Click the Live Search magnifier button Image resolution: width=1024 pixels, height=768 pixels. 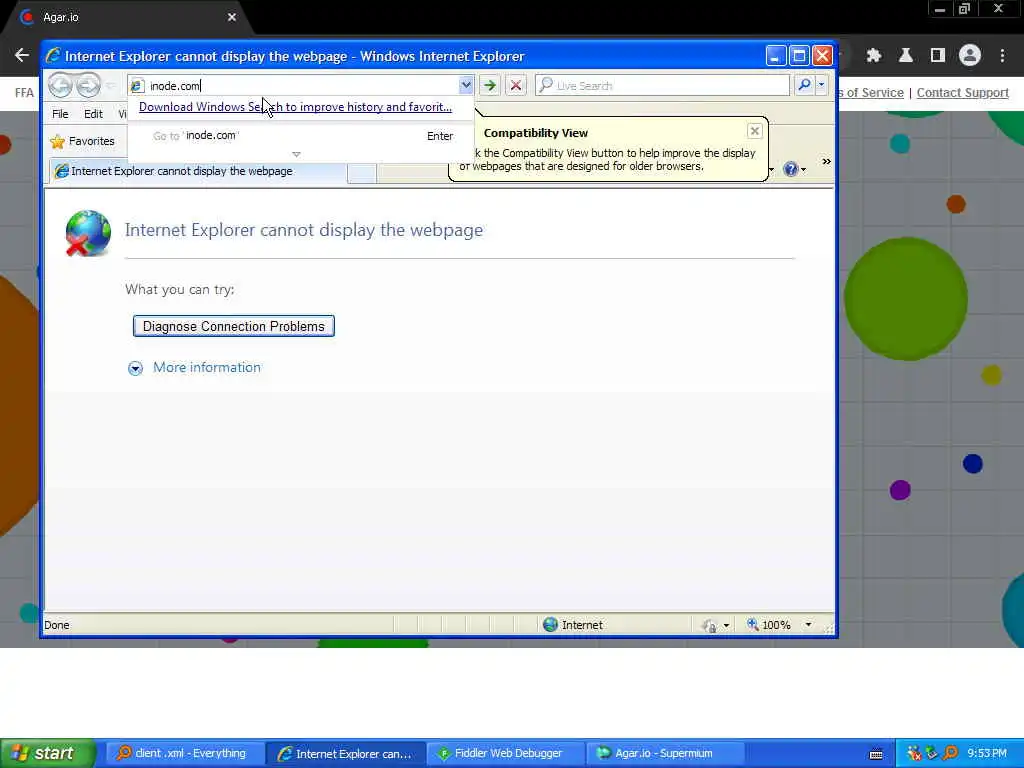[x=805, y=85]
